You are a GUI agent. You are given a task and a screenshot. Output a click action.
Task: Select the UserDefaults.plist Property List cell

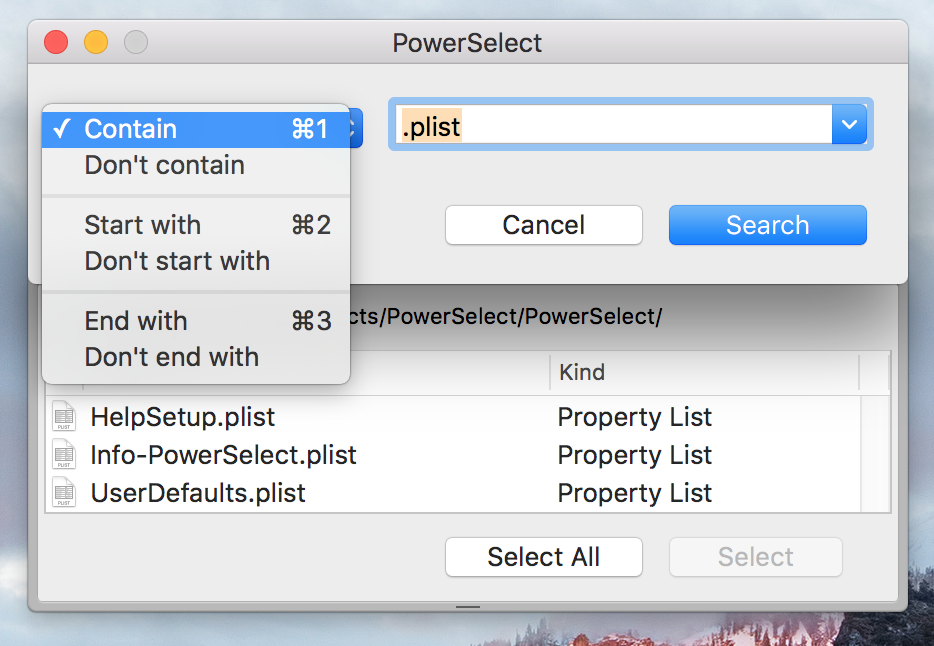pos(635,493)
